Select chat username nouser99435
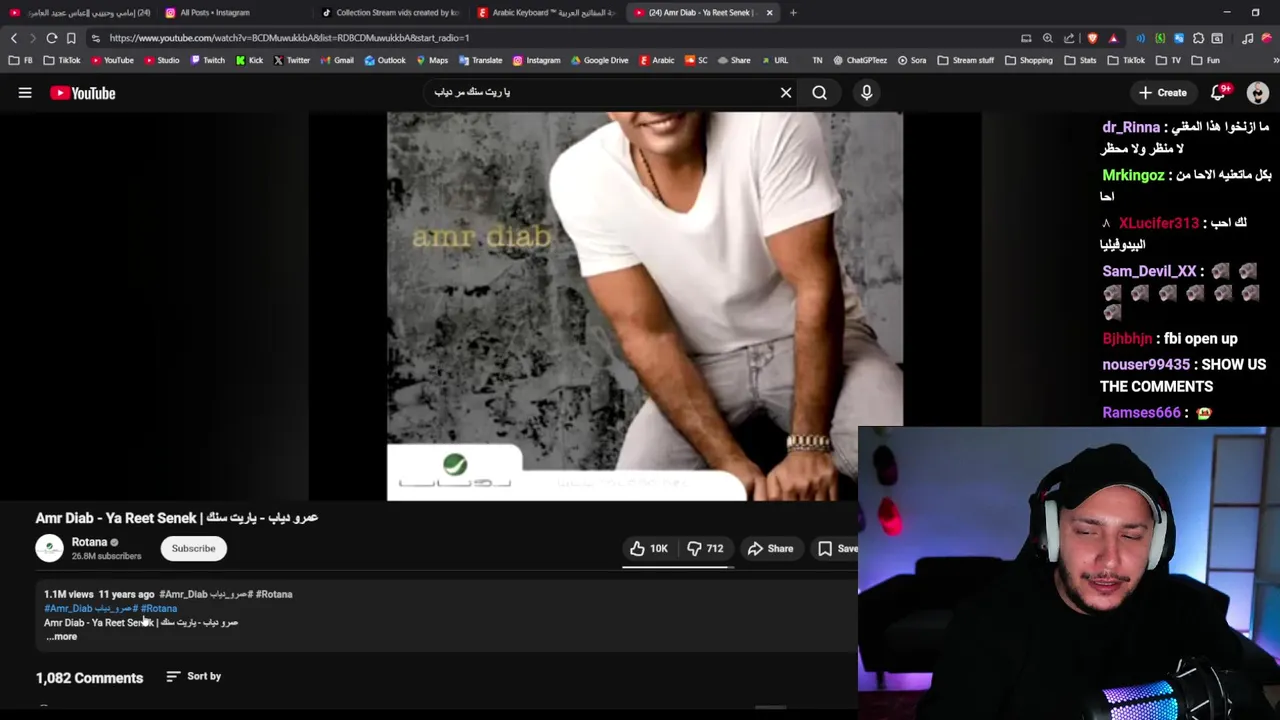The height and width of the screenshot is (720, 1280). [x=1146, y=365]
